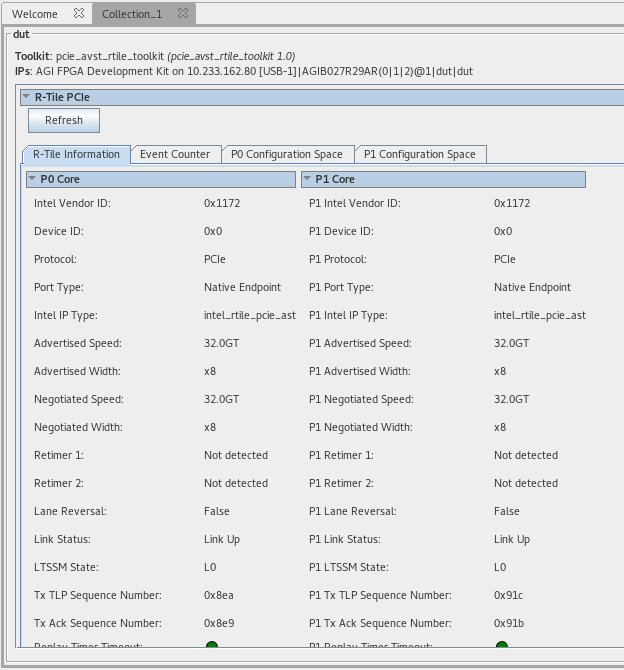
Task: Select the P1 Intel Vendor ID value 0x1172
Action: tap(512, 203)
